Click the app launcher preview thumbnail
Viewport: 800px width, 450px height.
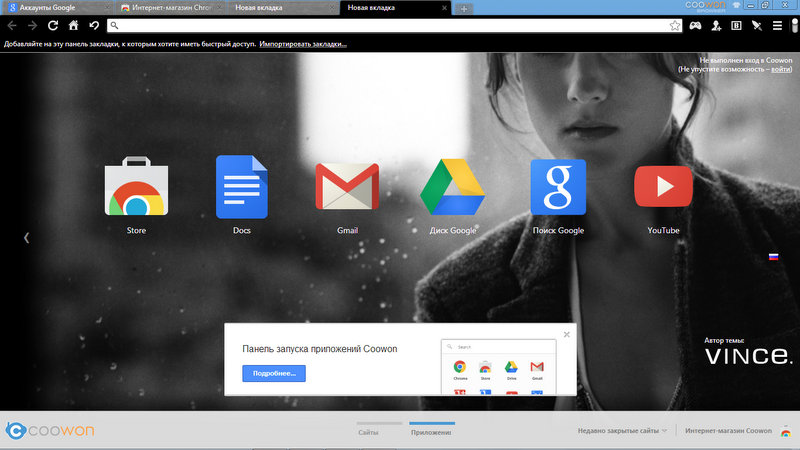pyautogui.click(x=498, y=367)
